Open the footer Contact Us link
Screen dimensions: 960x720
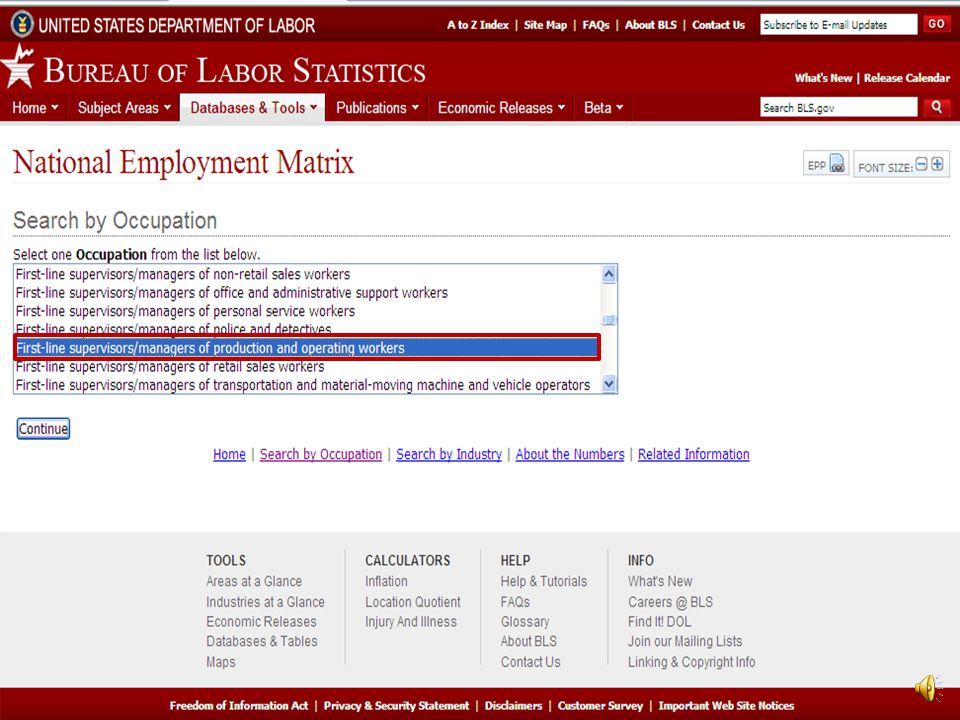531,662
